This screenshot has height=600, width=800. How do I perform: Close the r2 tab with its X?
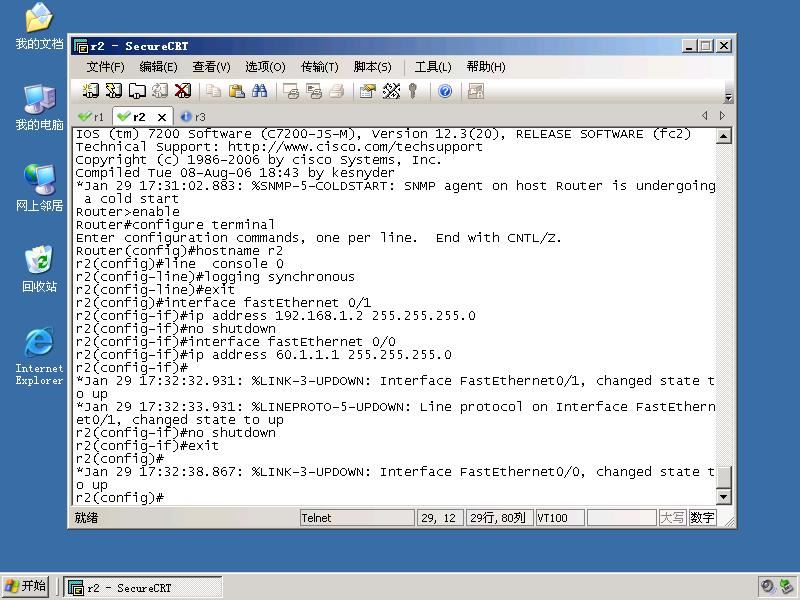162,117
